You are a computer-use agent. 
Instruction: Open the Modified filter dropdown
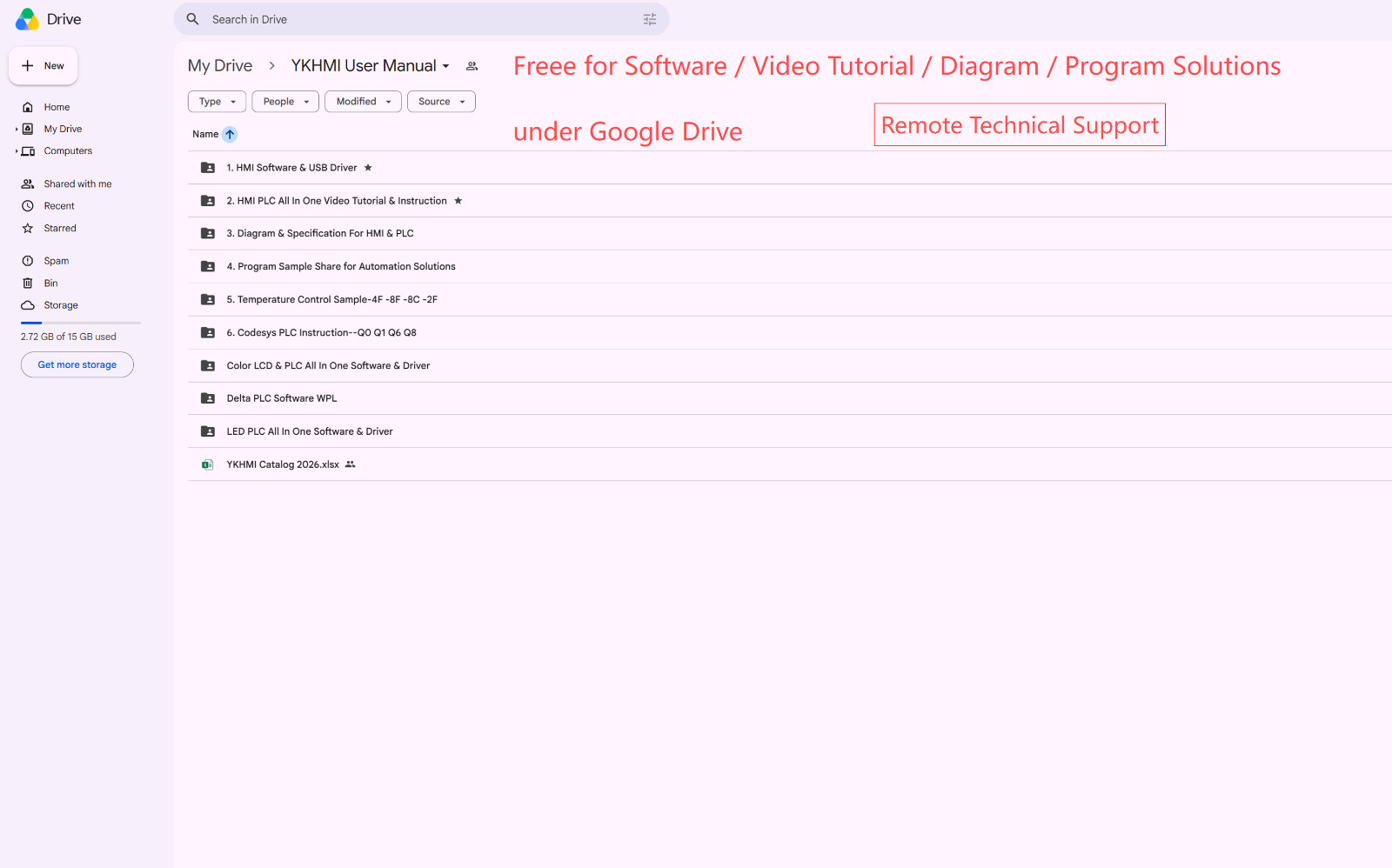click(x=364, y=102)
